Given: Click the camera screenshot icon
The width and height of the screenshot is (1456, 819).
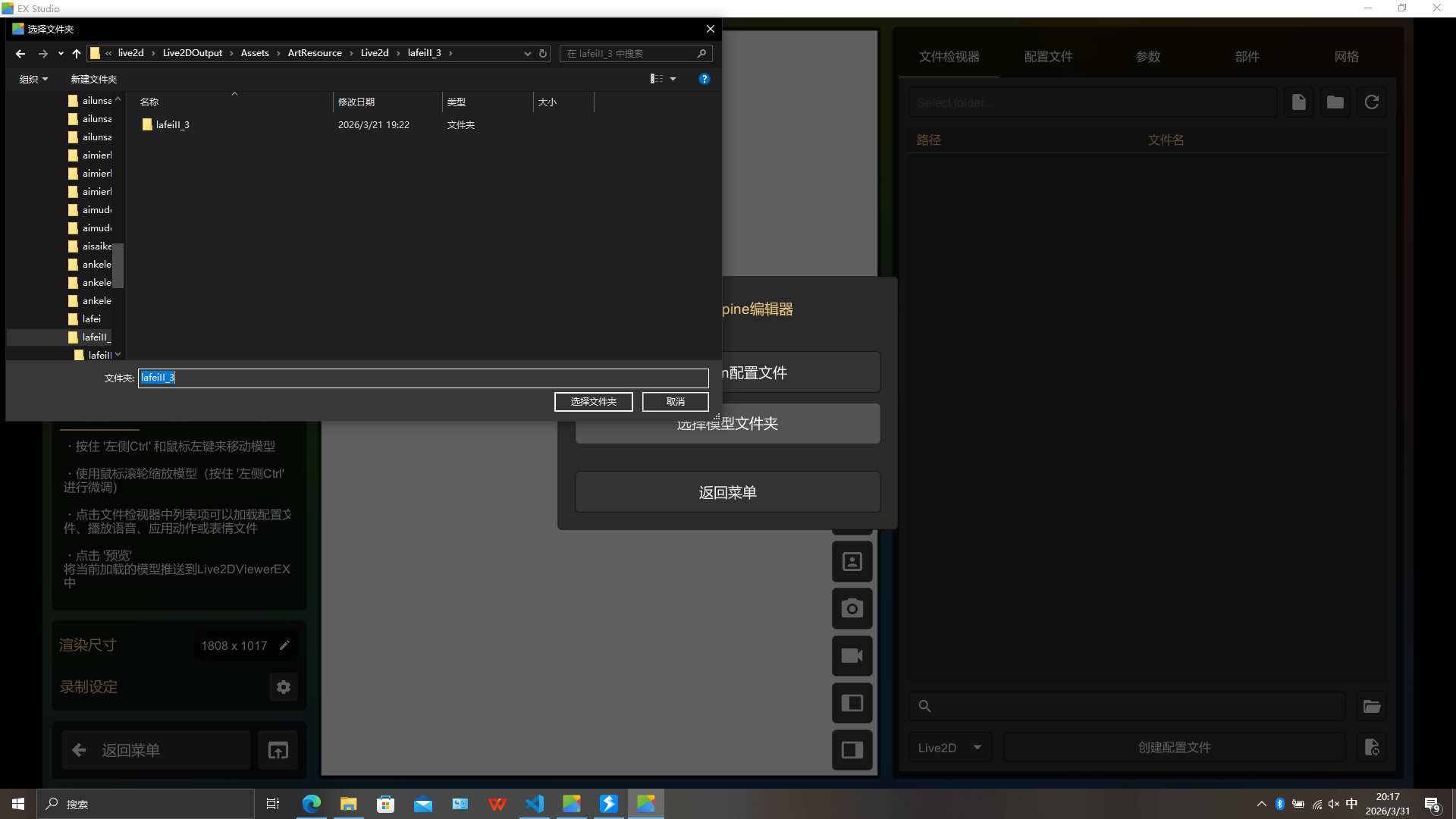Looking at the screenshot, I should tap(852, 608).
